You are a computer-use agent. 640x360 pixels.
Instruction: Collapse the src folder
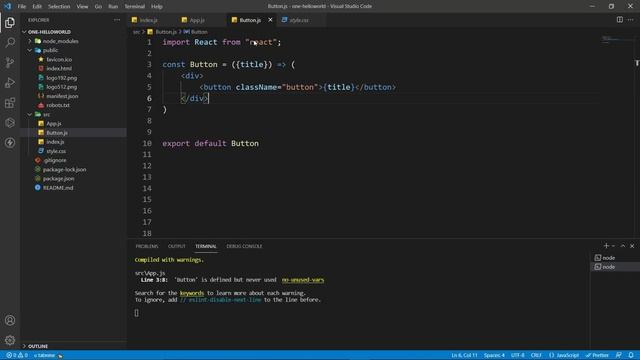[x=30, y=115]
